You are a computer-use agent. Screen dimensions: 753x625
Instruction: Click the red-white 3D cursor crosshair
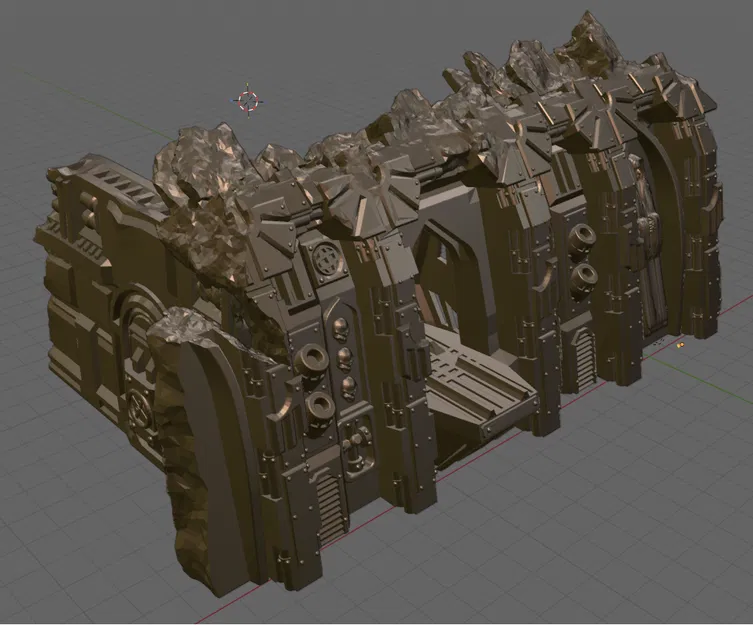click(248, 101)
